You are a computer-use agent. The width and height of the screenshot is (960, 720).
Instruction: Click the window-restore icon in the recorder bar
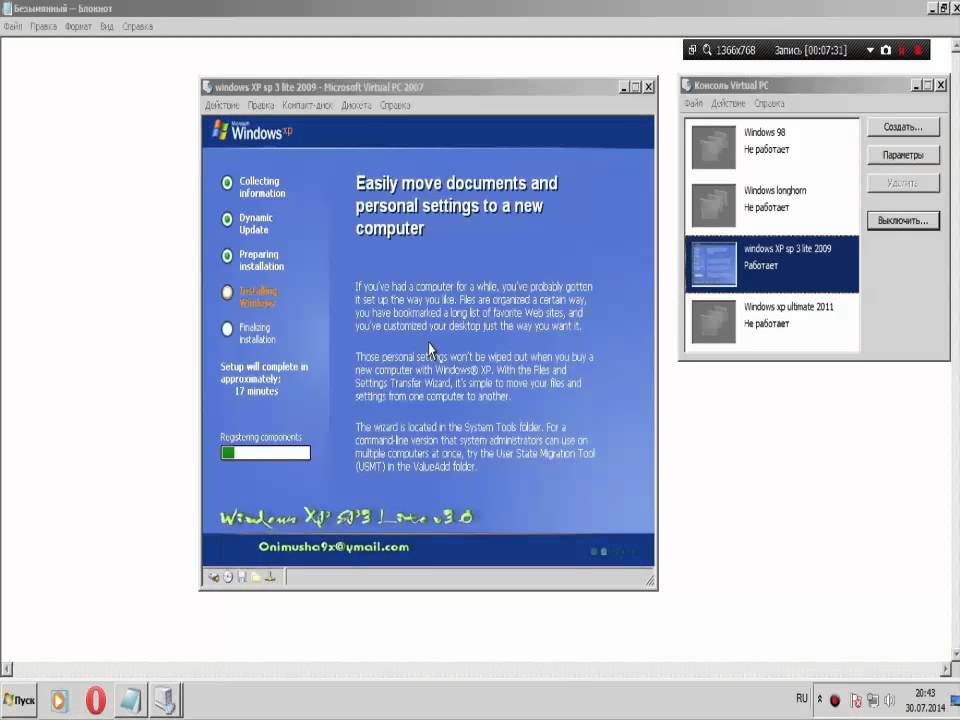(692, 50)
